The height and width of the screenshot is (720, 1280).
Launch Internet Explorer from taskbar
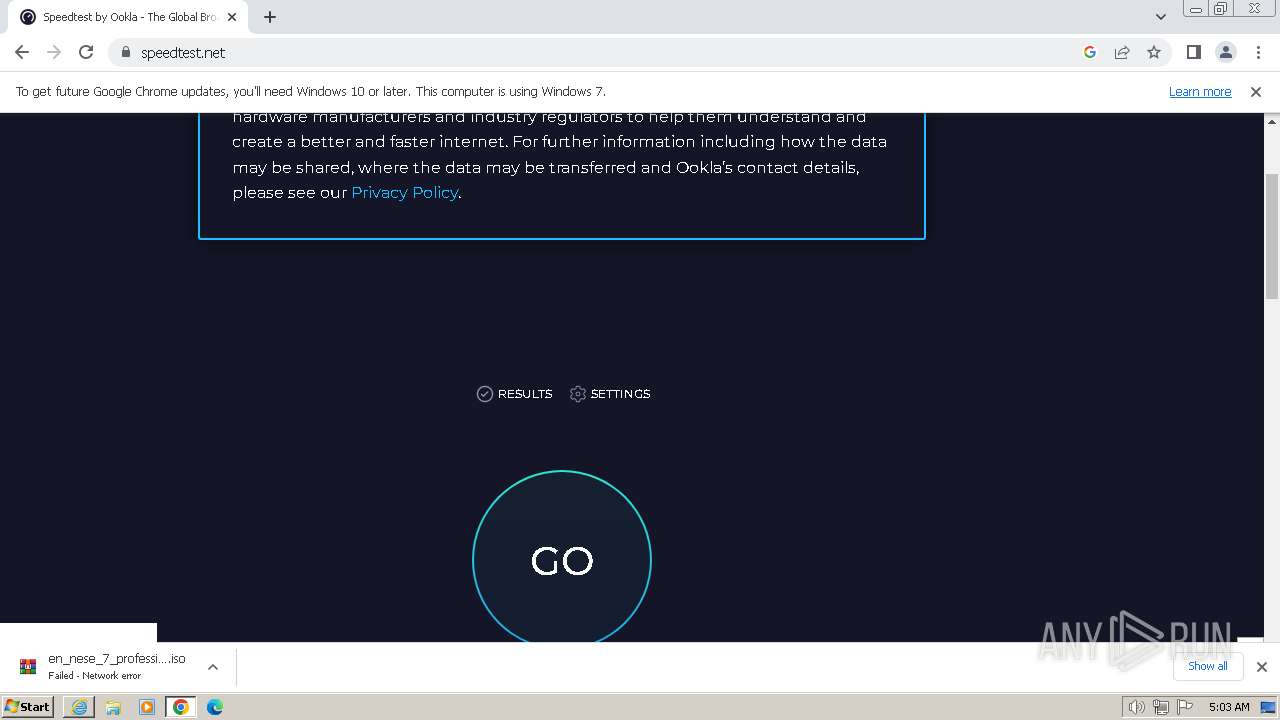click(x=79, y=707)
